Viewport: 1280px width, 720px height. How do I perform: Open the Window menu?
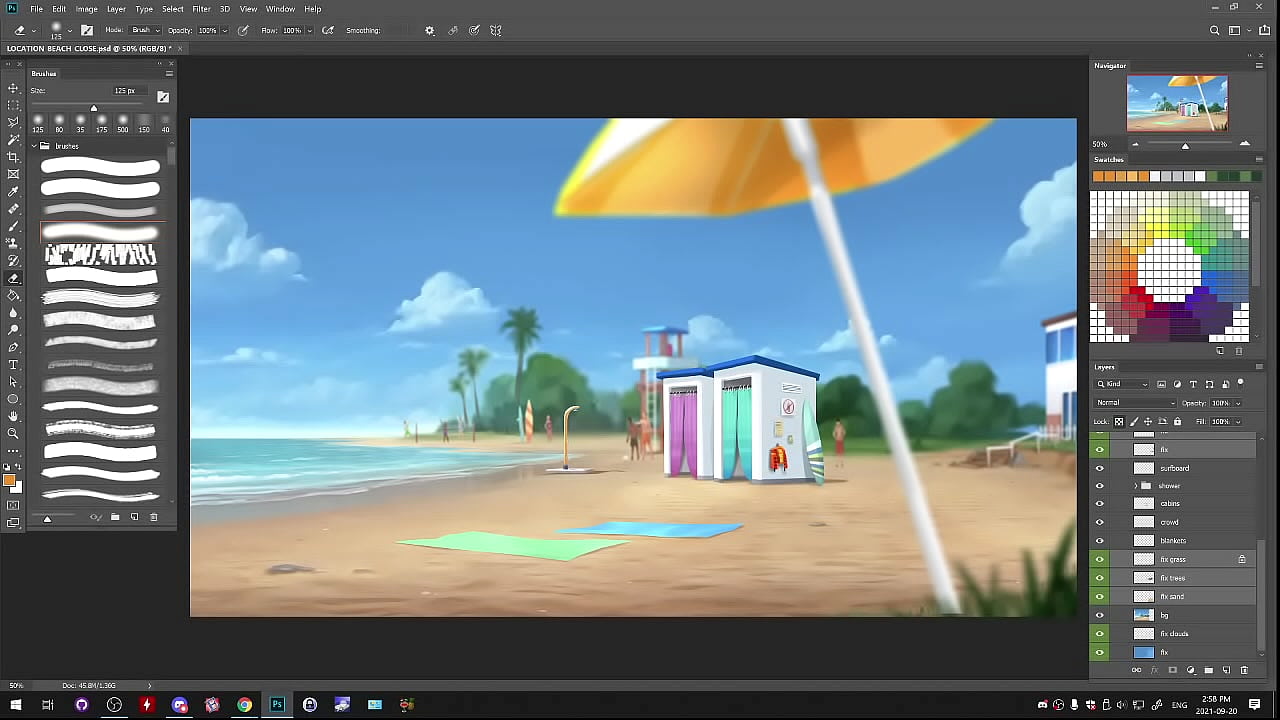click(x=280, y=9)
